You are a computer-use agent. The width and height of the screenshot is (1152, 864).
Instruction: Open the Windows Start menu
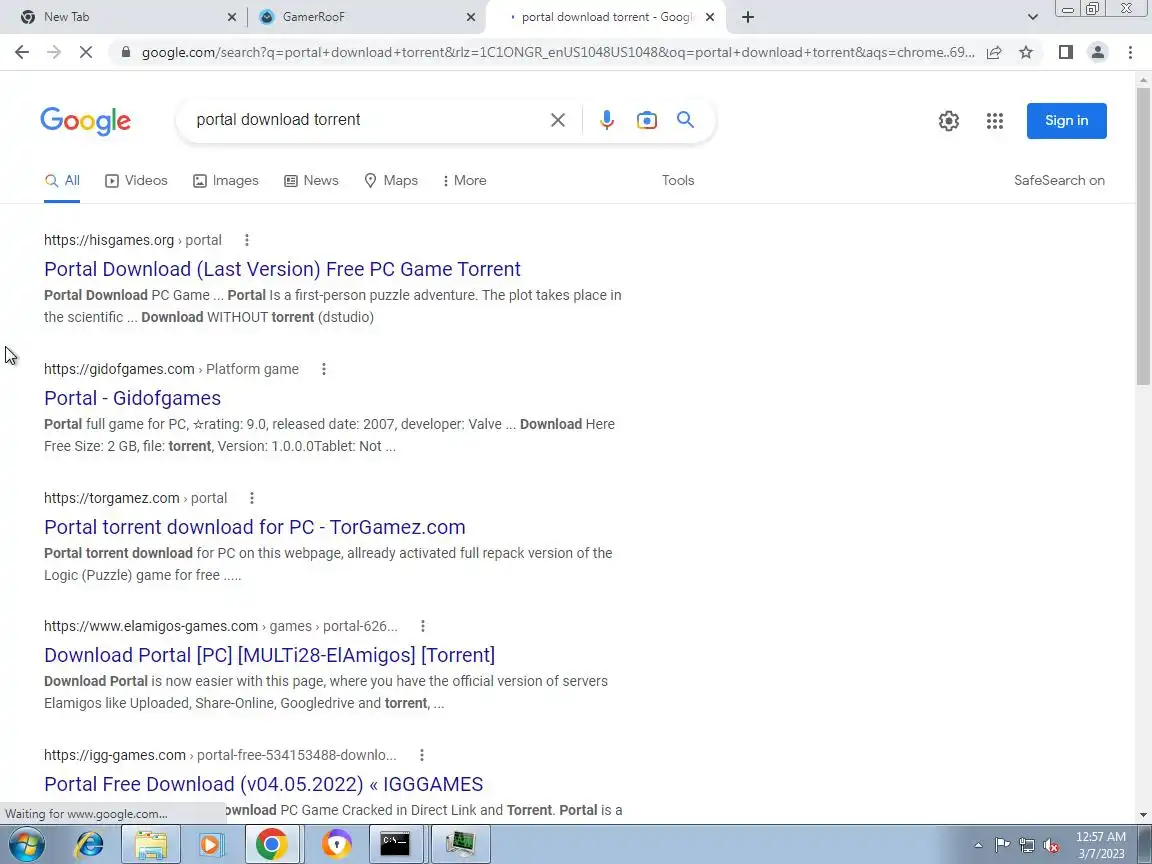(x=26, y=845)
